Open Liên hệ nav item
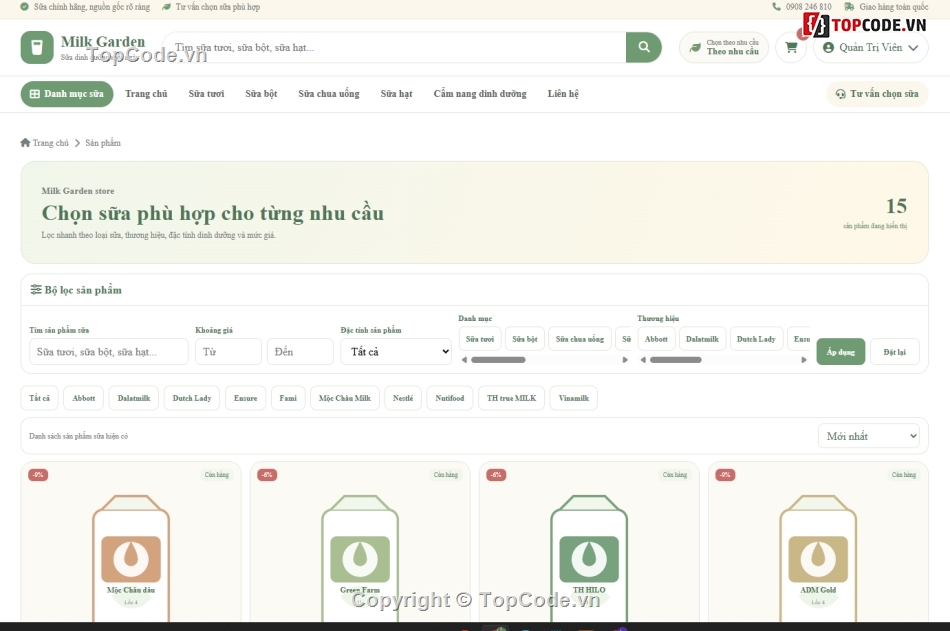The image size is (950, 631). click(563, 94)
